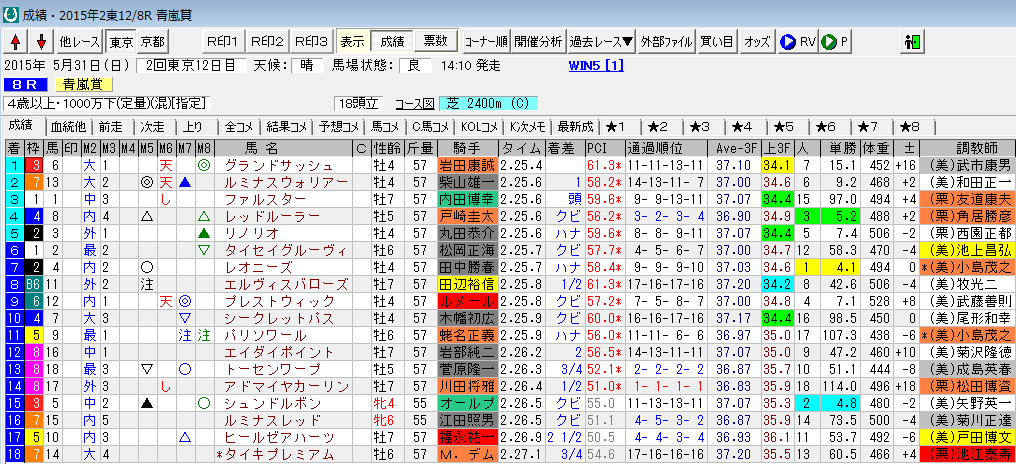Click the green P play icon button
Viewport: 1016px width, 464px height.
pyautogui.click(x=835, y=42)
